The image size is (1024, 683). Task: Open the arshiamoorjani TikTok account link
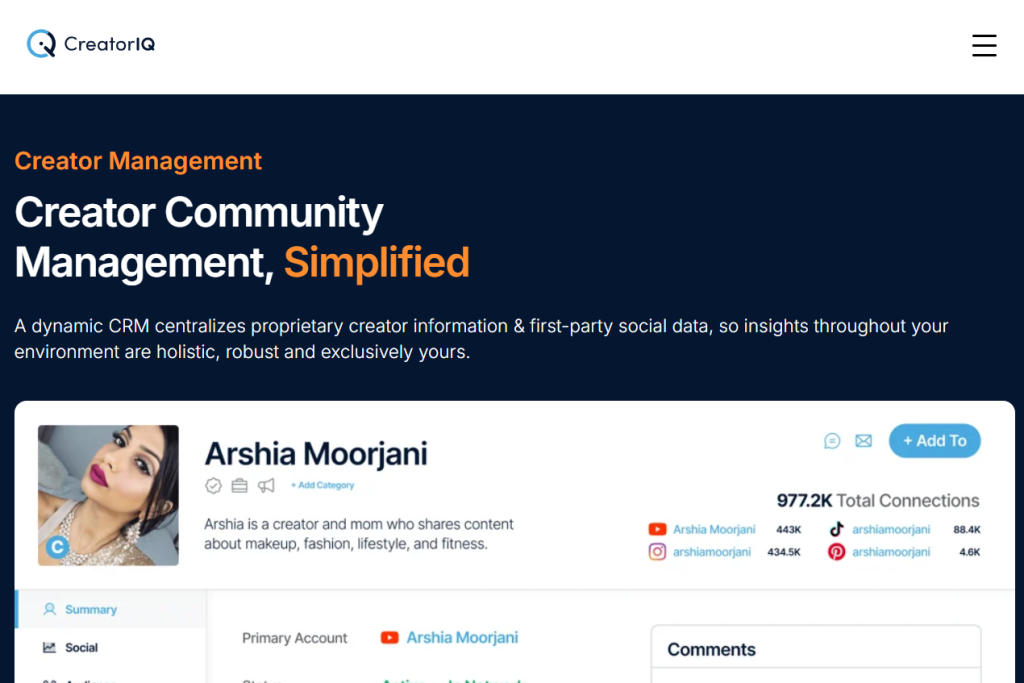click(890, 529)
